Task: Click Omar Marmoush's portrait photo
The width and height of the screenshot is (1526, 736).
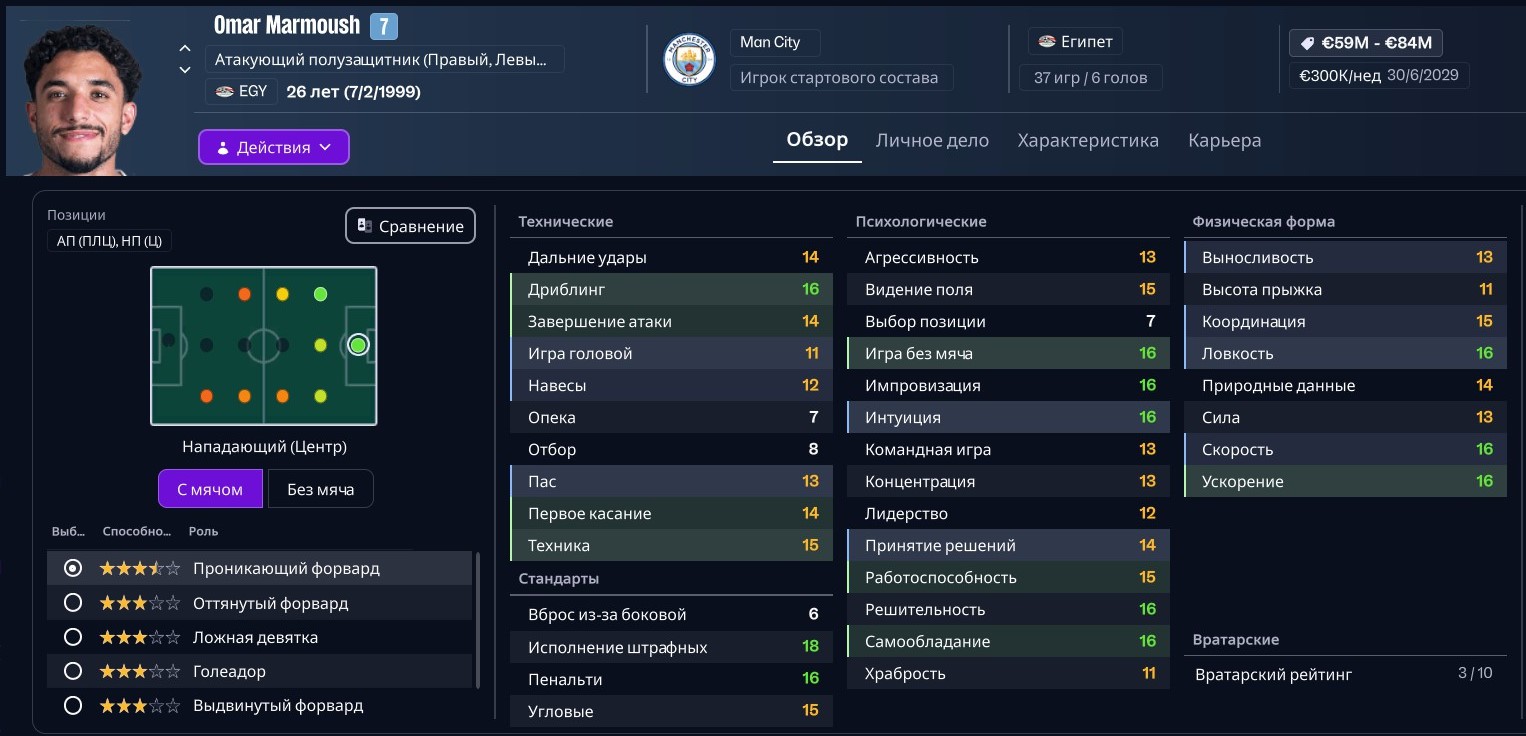Action: 81,98
